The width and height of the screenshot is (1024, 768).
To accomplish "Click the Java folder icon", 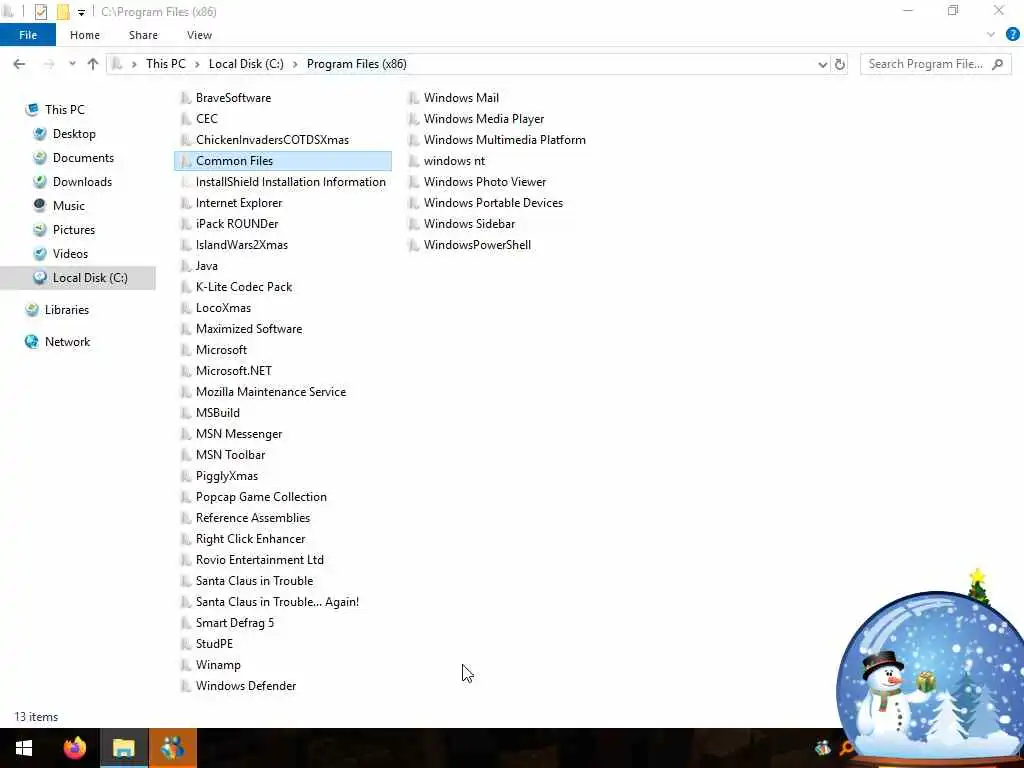I will click(x=186, y=266).
